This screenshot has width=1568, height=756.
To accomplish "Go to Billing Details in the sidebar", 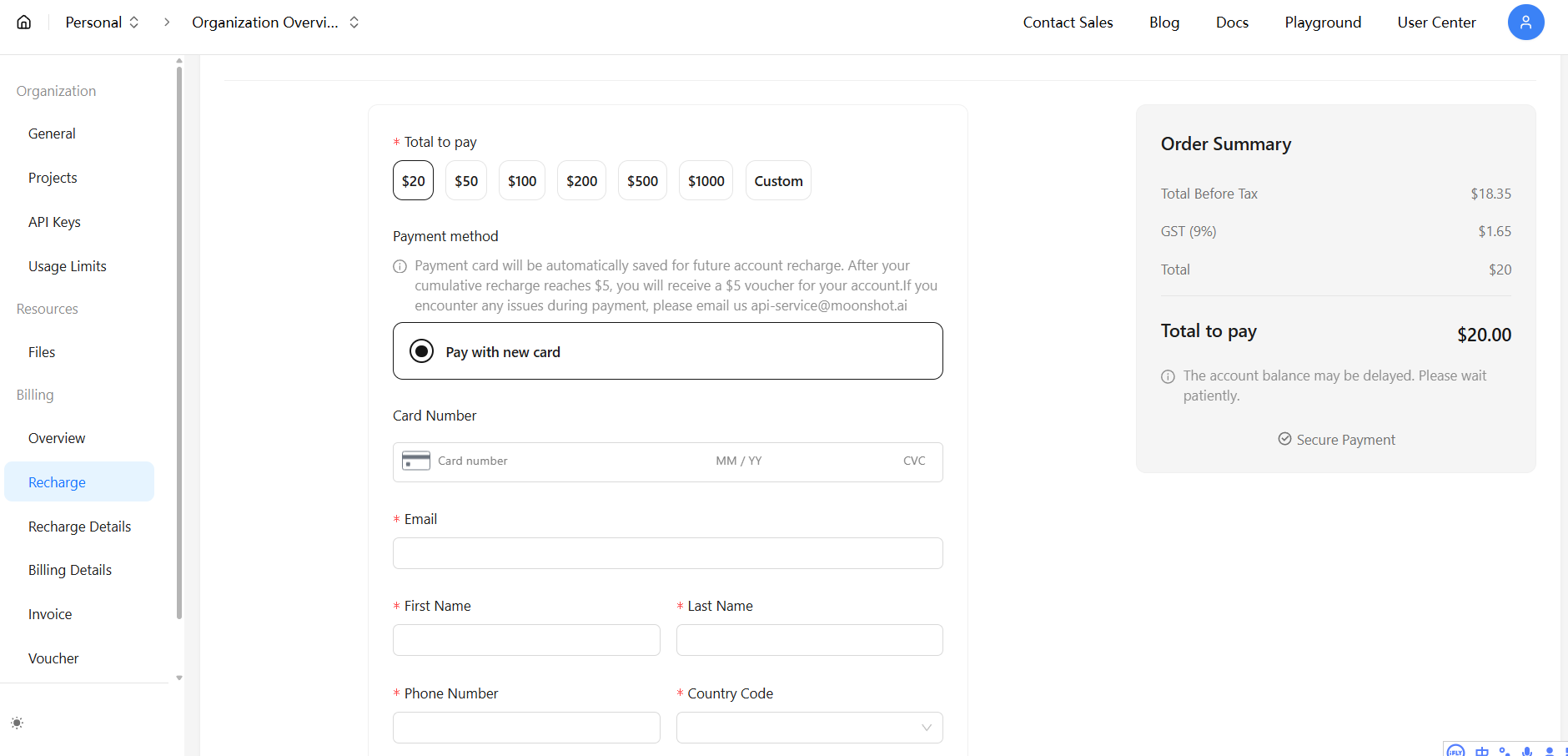I will 70,570.
